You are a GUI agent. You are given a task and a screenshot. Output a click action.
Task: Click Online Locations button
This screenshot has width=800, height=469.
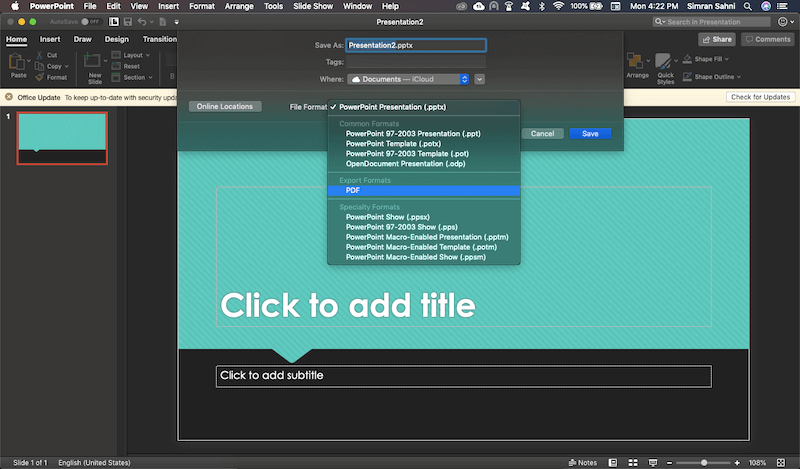[x=225, y=106]
